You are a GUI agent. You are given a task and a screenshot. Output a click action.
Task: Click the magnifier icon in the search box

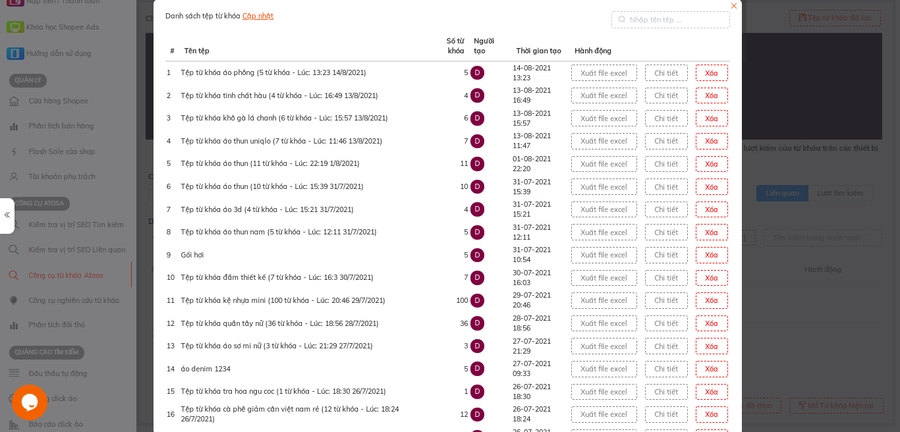click(x=622, y=19)
